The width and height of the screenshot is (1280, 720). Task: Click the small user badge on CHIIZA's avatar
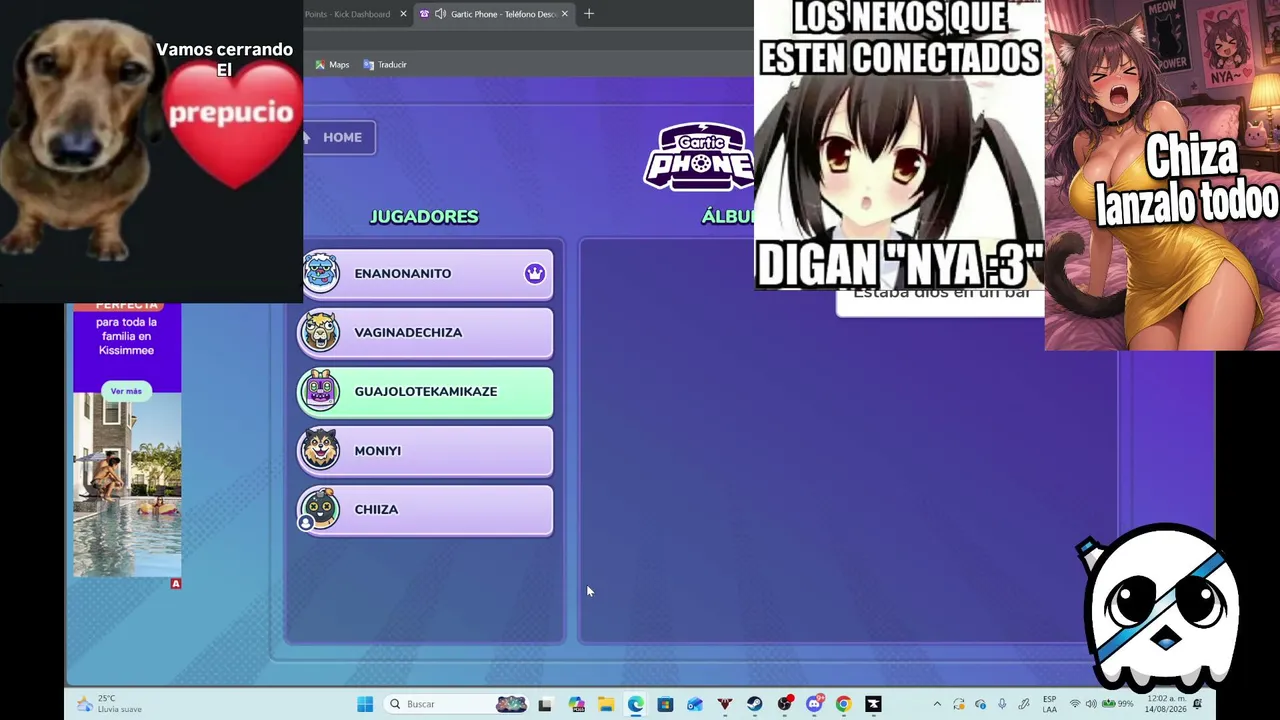tap(306, 523)
